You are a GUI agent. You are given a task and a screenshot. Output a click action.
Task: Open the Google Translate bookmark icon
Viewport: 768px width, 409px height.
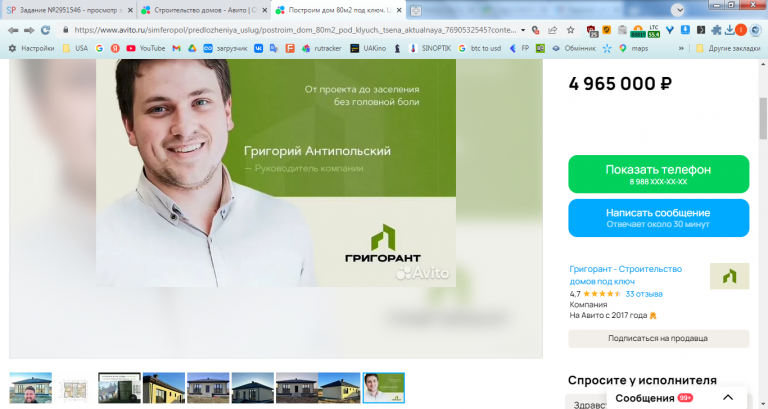coord(274,48)
